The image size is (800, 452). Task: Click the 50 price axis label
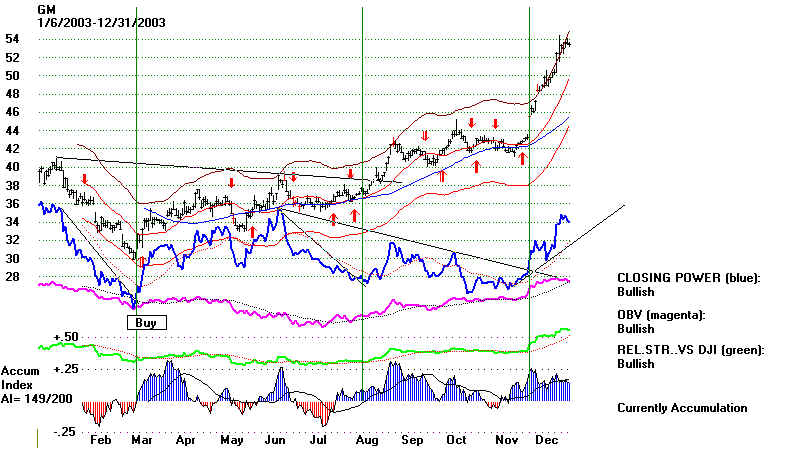coord(12,76)
